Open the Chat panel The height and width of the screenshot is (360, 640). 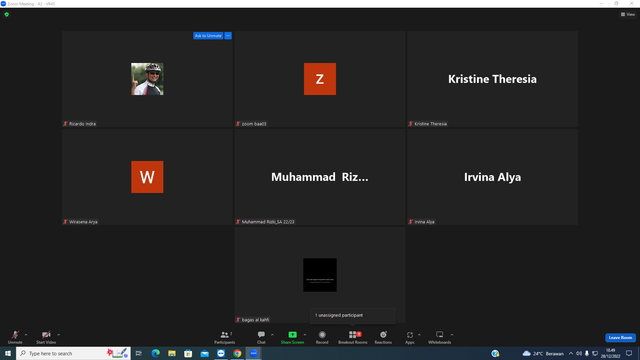point(261,337)
